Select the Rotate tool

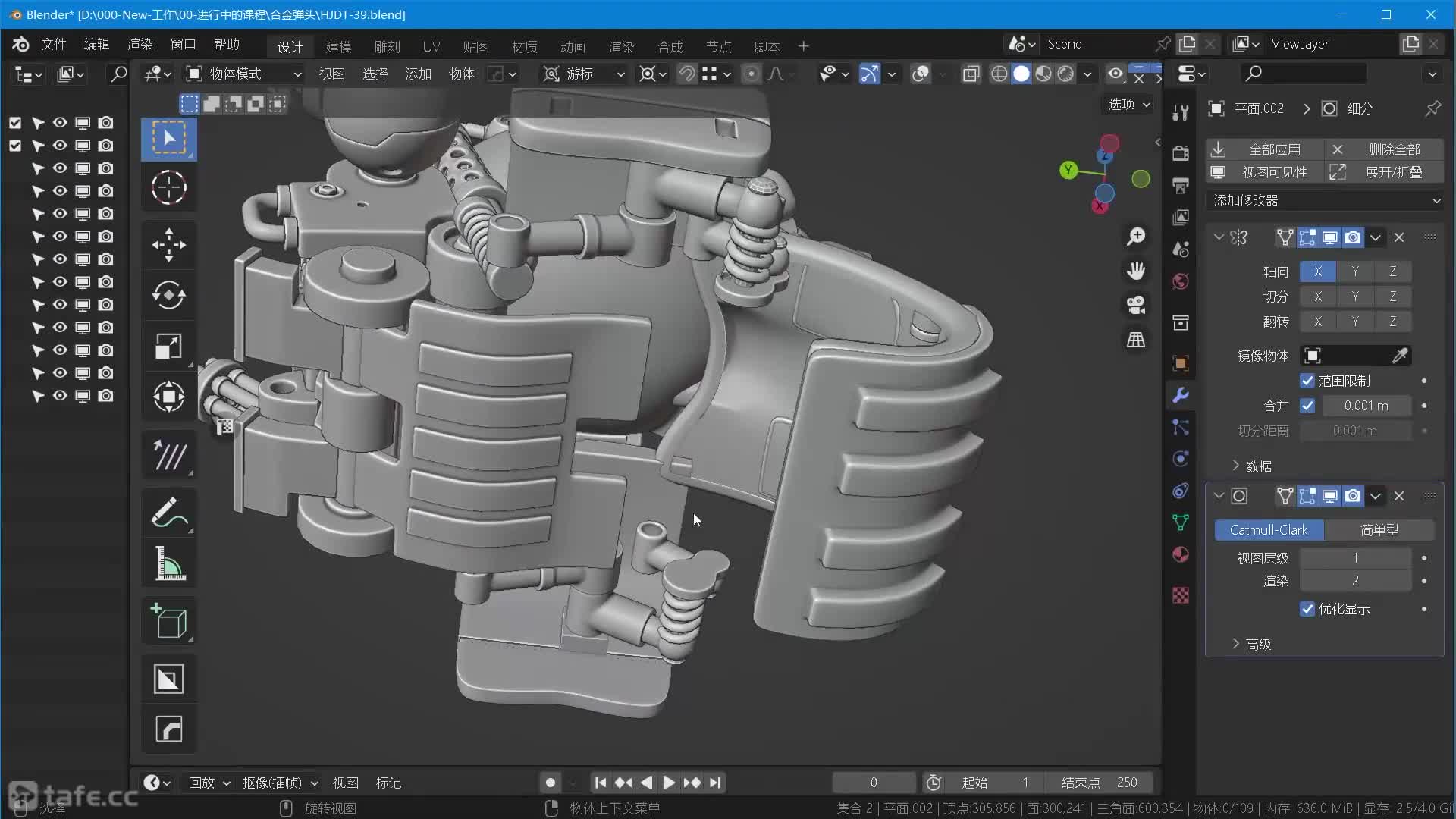point(168,296)
